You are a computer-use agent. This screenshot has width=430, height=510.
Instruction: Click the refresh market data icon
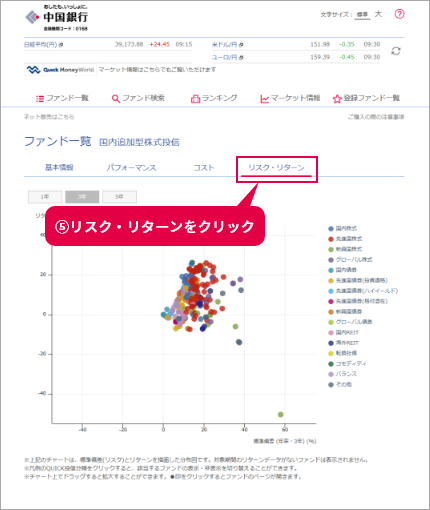(x=396, y=51)
